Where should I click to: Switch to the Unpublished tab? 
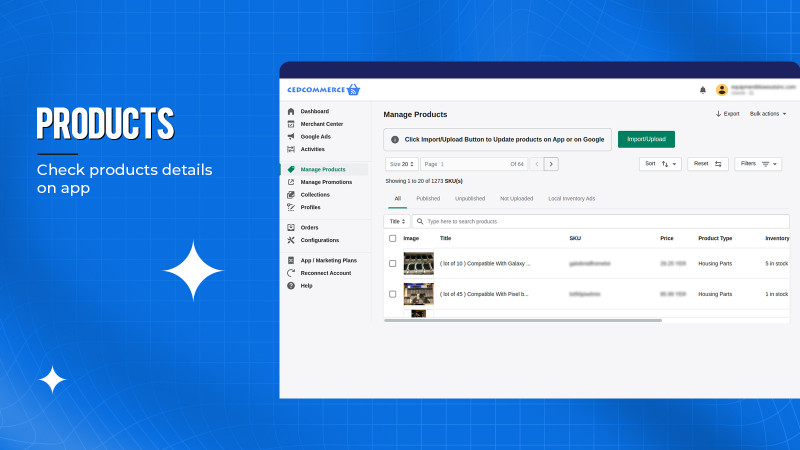point(469,199)
